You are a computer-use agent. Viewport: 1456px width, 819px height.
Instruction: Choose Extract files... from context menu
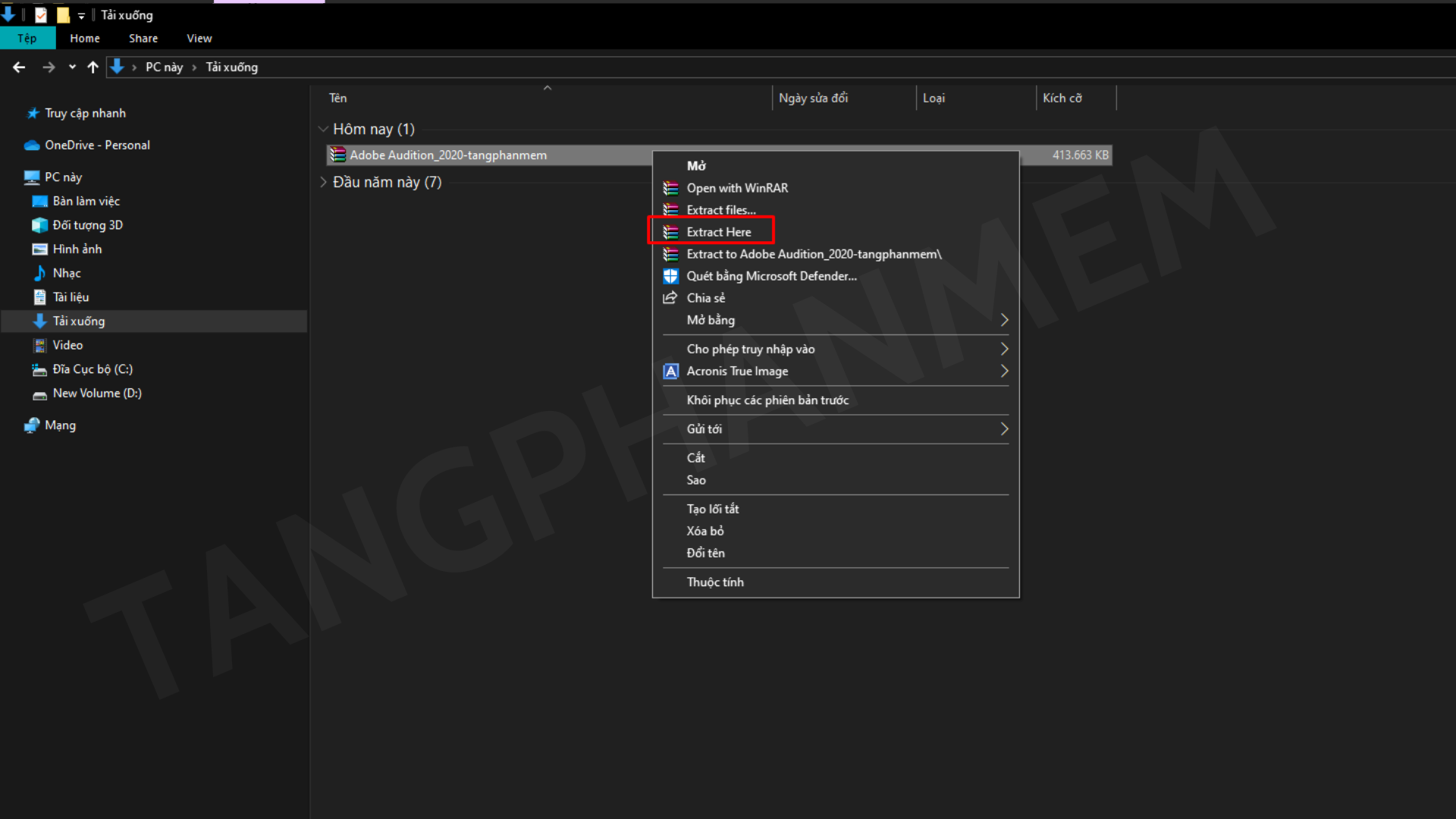720,210
